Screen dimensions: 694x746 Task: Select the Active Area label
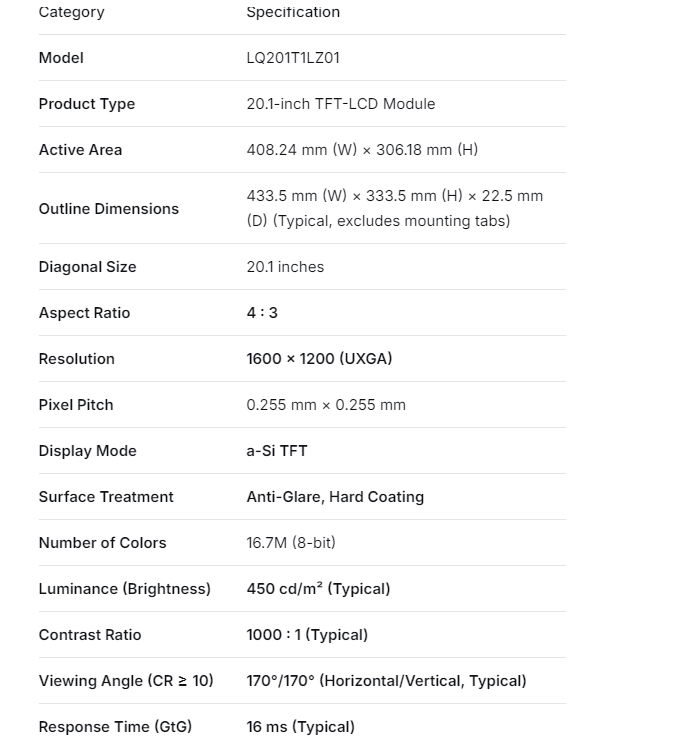coord(80,150)
